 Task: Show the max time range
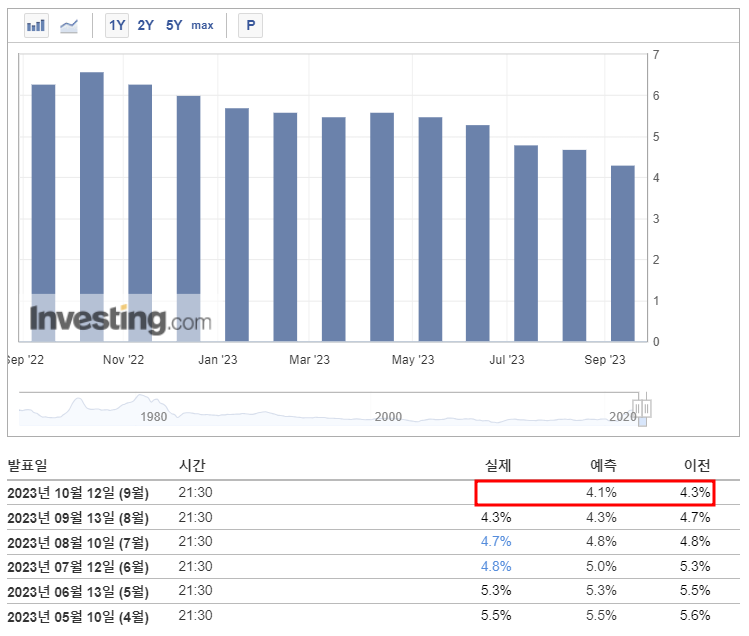[202, 25]
